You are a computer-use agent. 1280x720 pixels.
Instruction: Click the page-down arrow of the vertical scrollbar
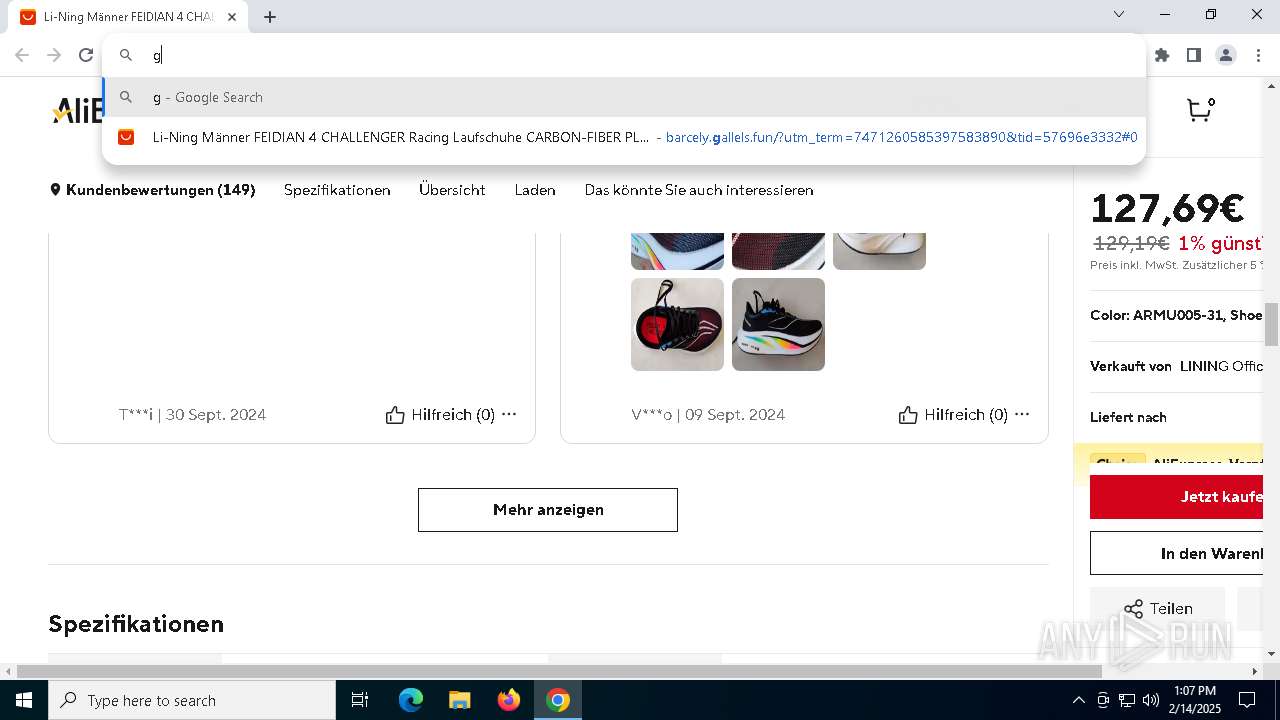pos(1272,654)
